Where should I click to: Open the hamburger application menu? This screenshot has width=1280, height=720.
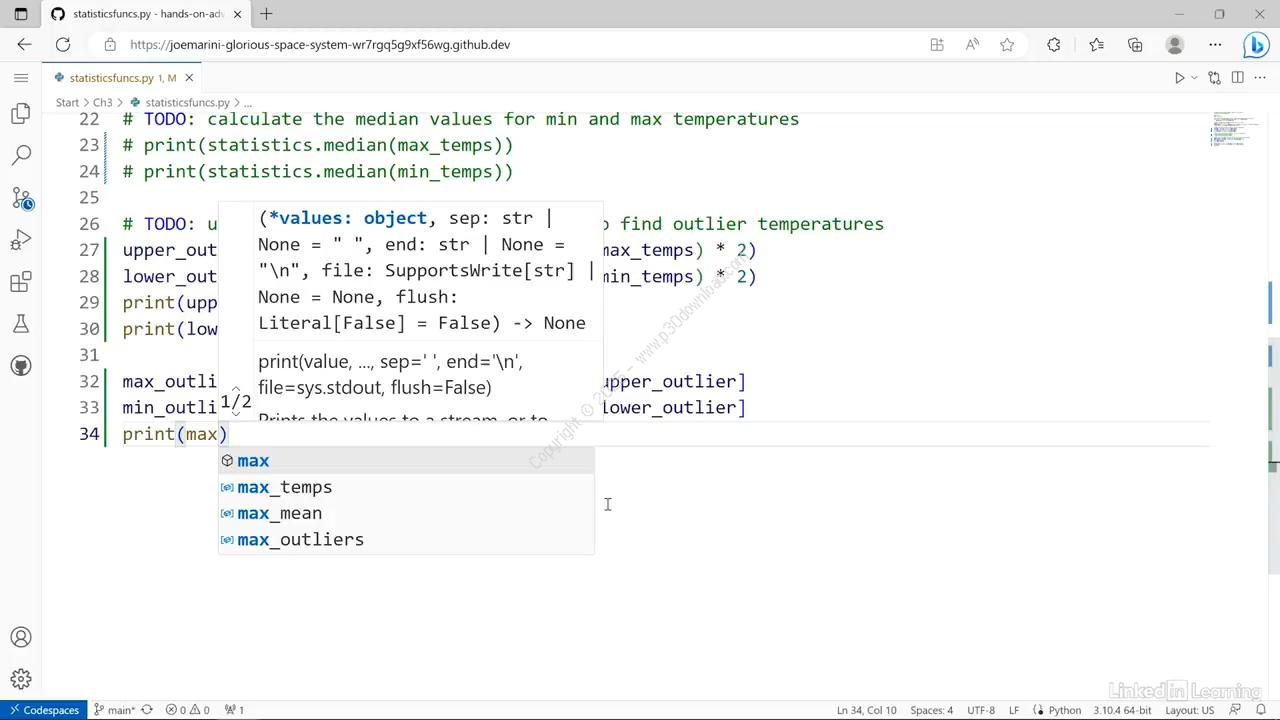click(x=21, y=77)
